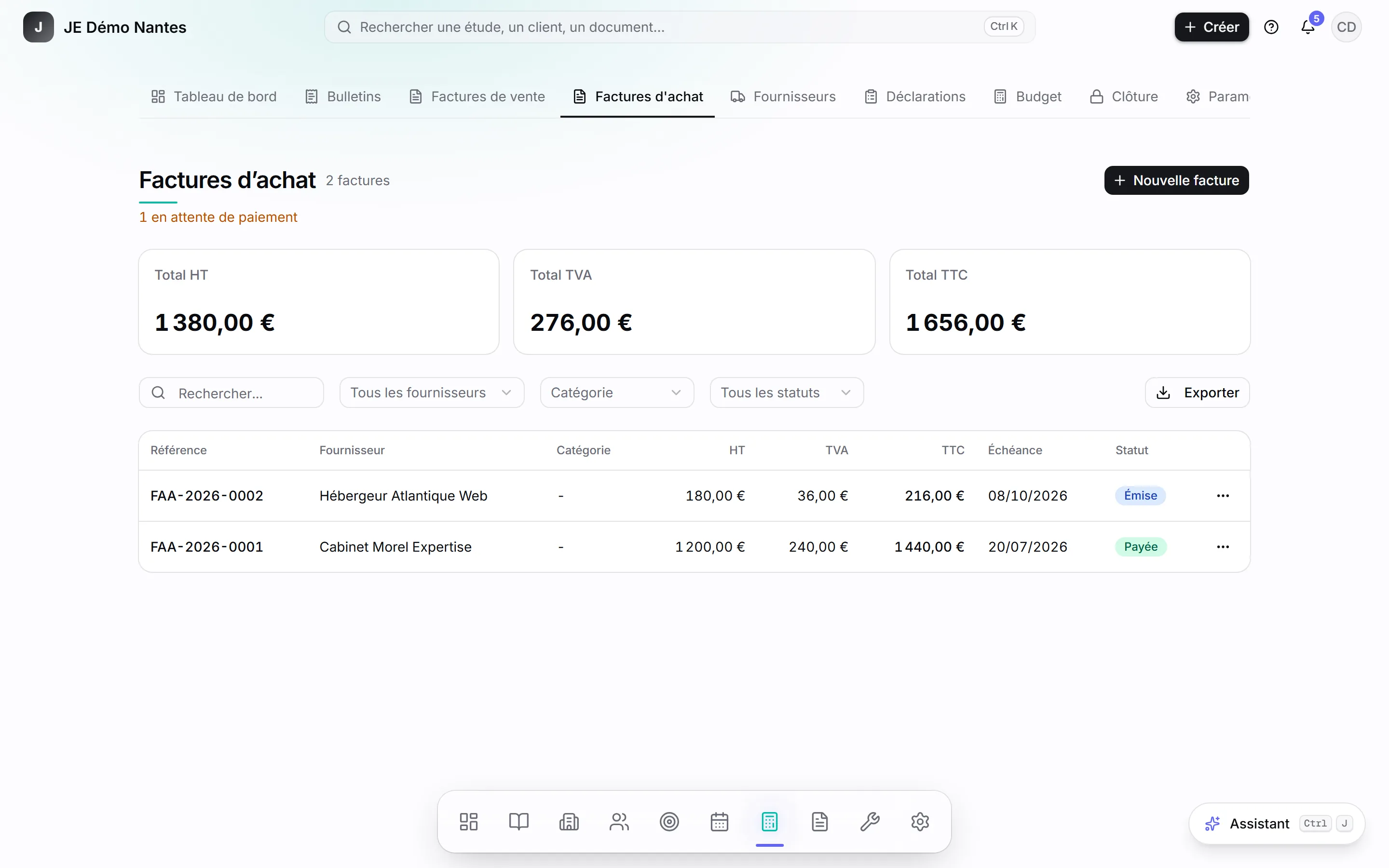This screenshot has width=1389, height=868.
Task: Switch to Clôture tab
Action: [x=1124, y=96]
